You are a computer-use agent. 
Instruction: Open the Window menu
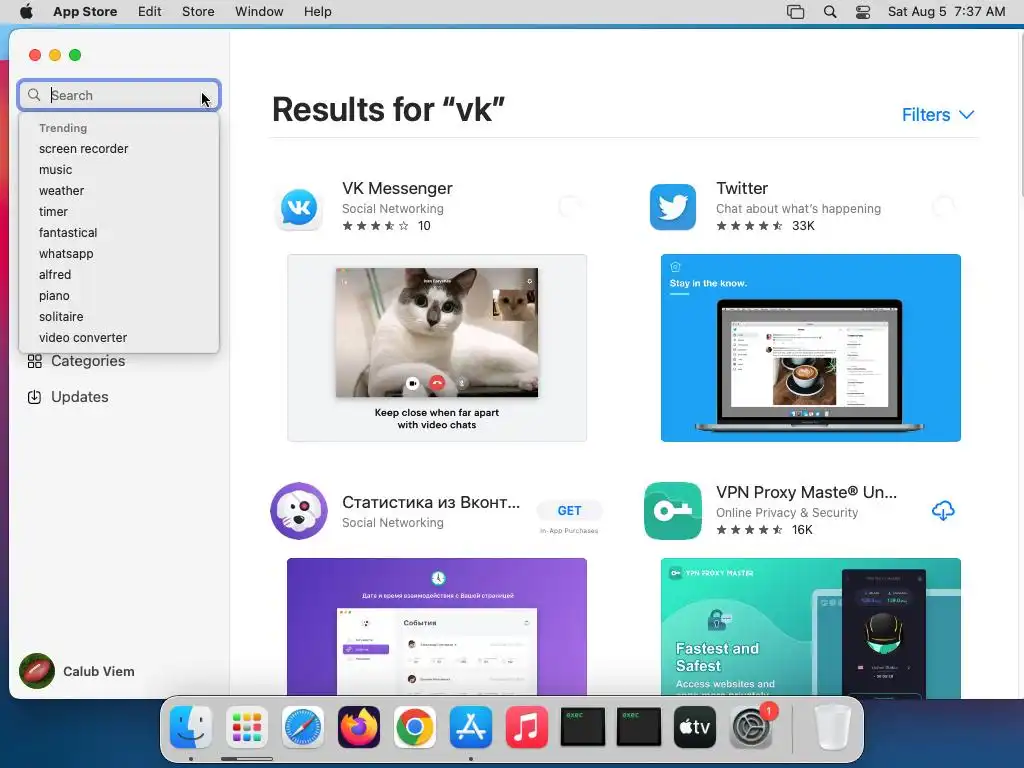(259, 12)
